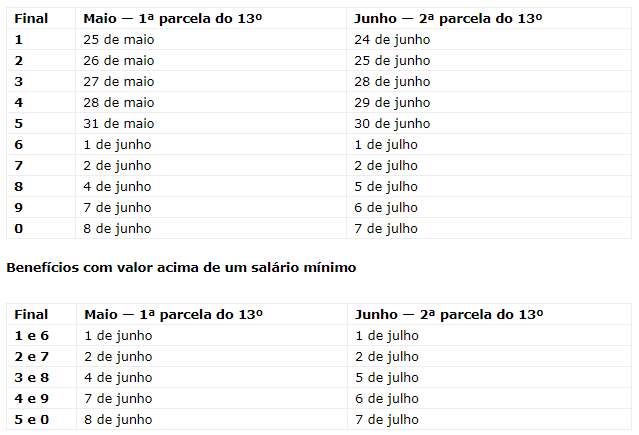
Task: Click the first table's 'Final' header
Action: click(x=31, y=18)
